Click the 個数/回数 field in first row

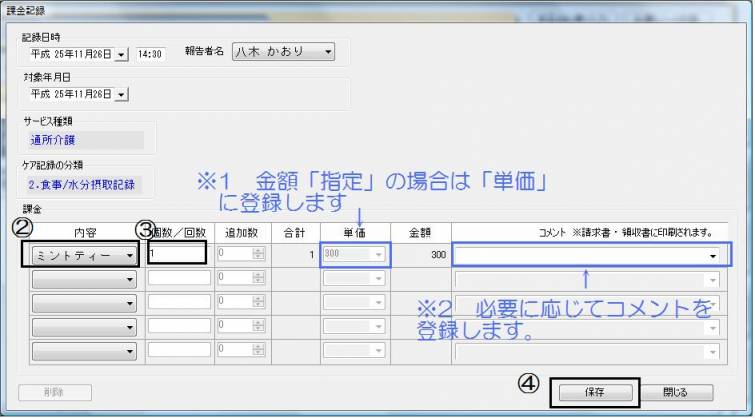tap(178, 255)
